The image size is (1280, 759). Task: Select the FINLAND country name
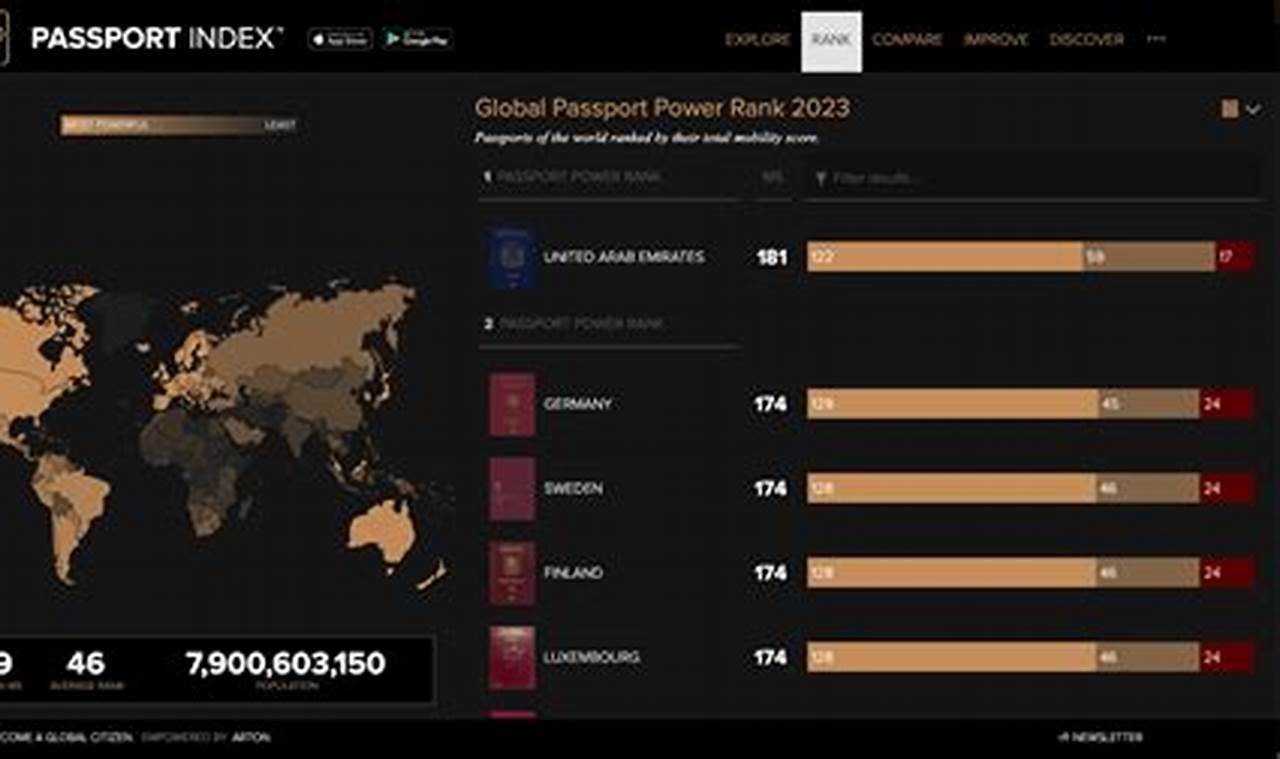[x=573, y=573]
